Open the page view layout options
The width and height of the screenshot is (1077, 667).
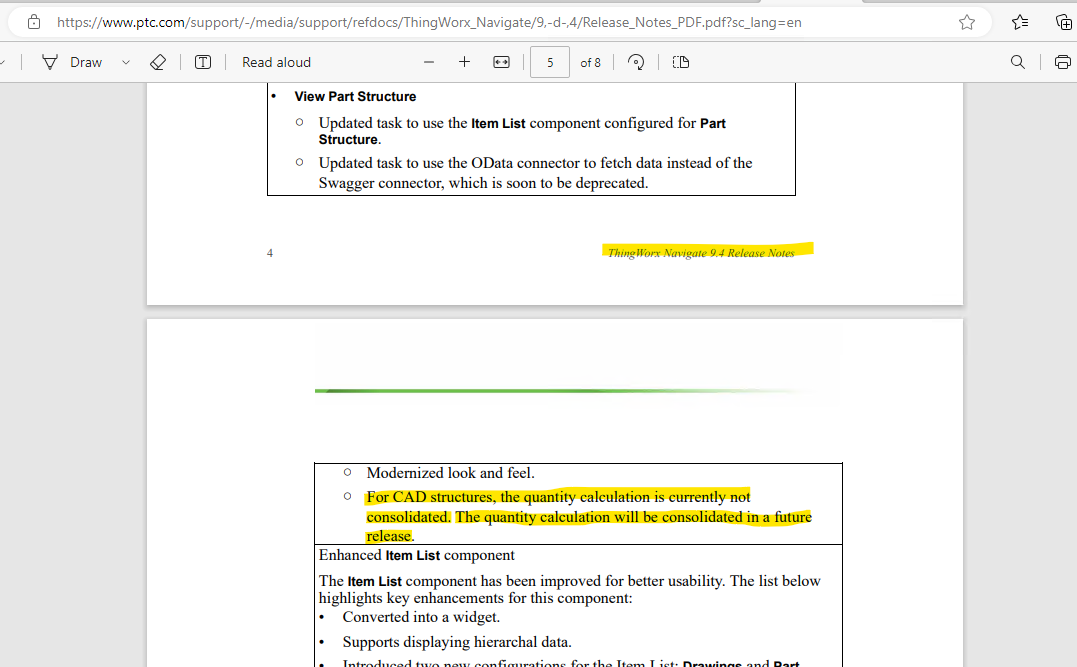pyautogui.click(x=680, y=62)
